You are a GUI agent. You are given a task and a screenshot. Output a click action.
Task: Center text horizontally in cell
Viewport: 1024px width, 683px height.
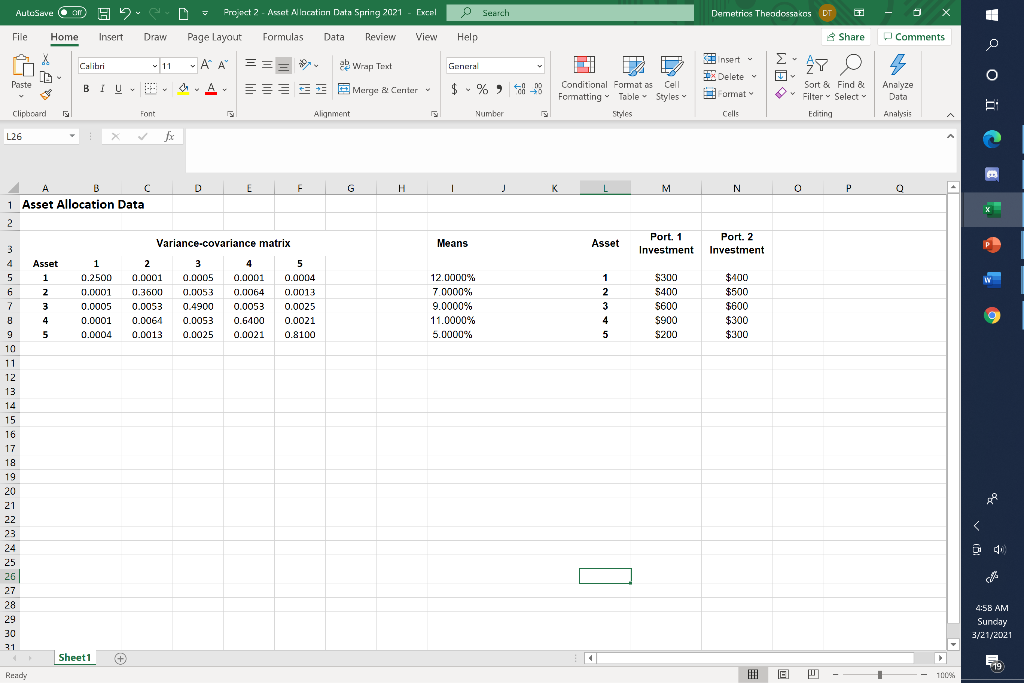[x=267, y=89]
